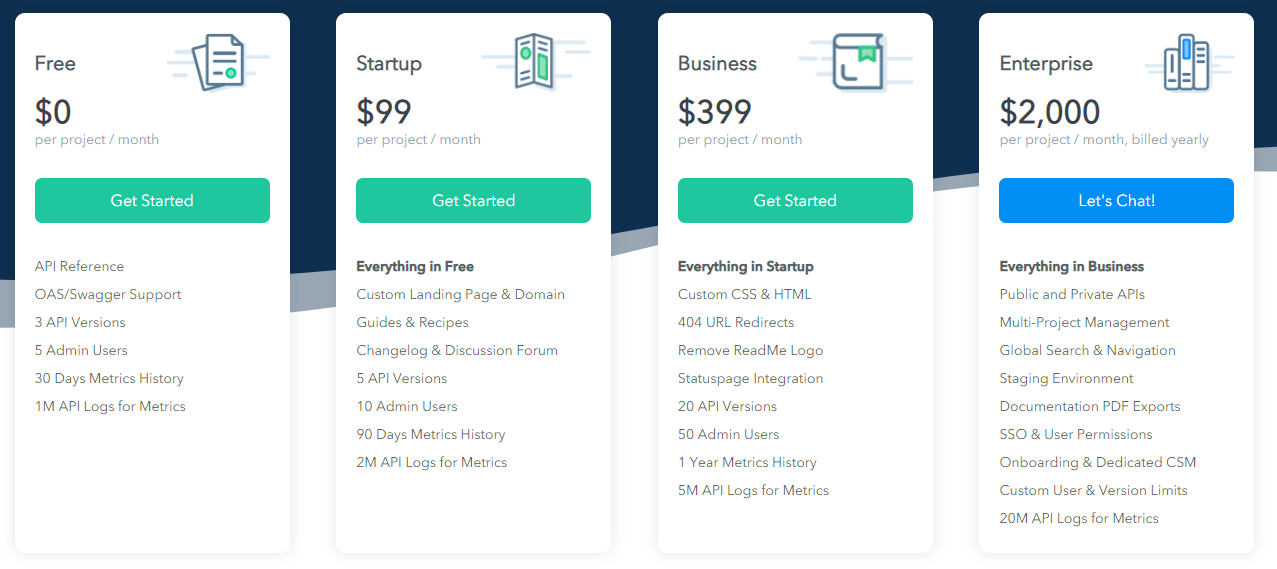
Task: Click the Statuspage Integration feature
Action: tap(751, 378)
